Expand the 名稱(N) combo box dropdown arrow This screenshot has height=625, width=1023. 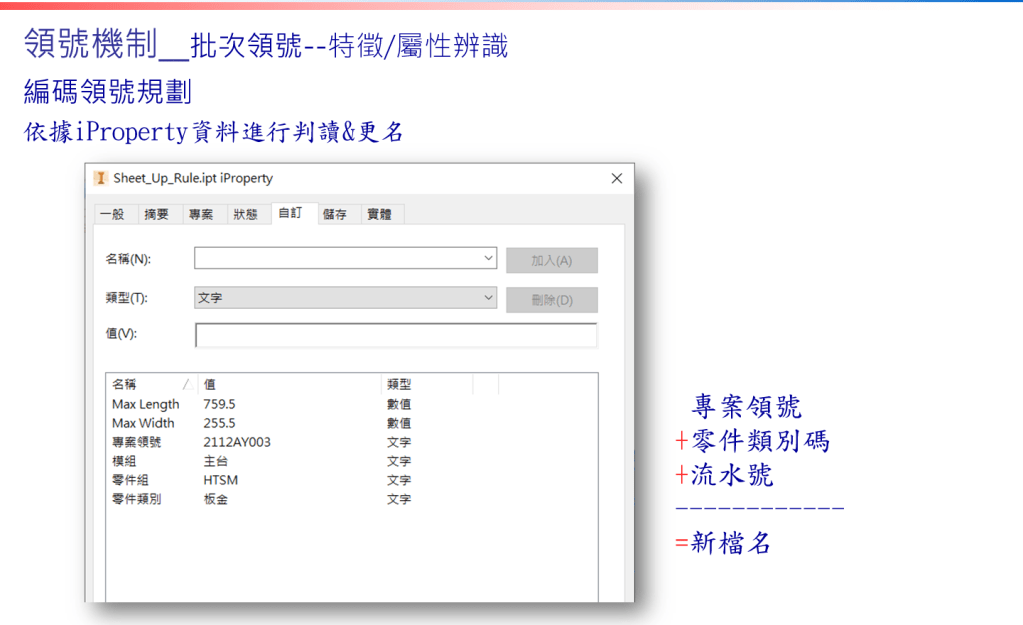[488, 258]
